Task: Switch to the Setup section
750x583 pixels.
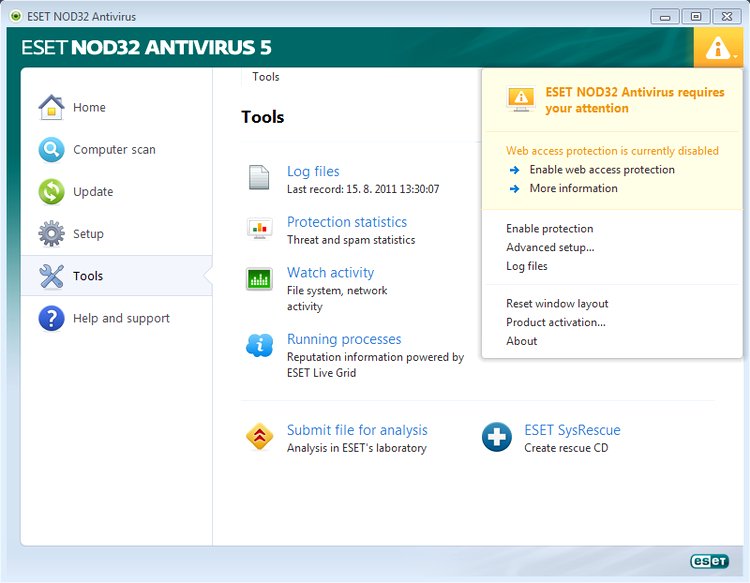Action: pyautogui.click(x=88, y=234)
